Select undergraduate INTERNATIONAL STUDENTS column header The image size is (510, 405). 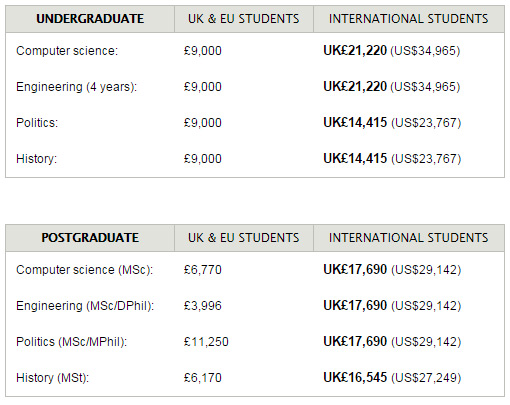[409, 19]
